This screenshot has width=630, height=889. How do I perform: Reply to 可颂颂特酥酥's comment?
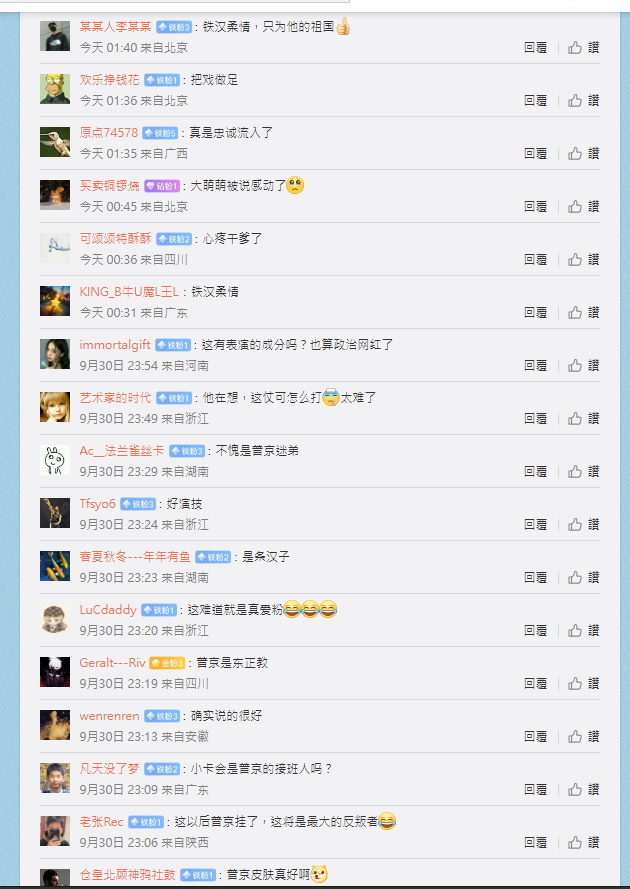[x=535, y=260]
